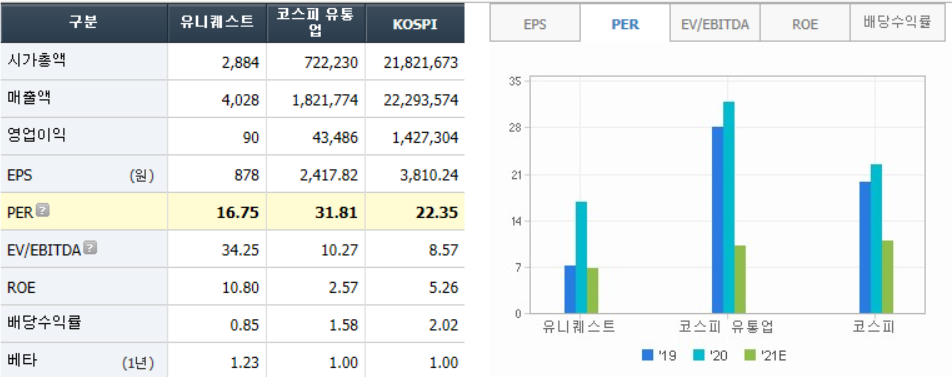This screenshot has width=952, height=377.
Task: Switch to the EV/EBITDA chart tab
Action: click(715, 24)
